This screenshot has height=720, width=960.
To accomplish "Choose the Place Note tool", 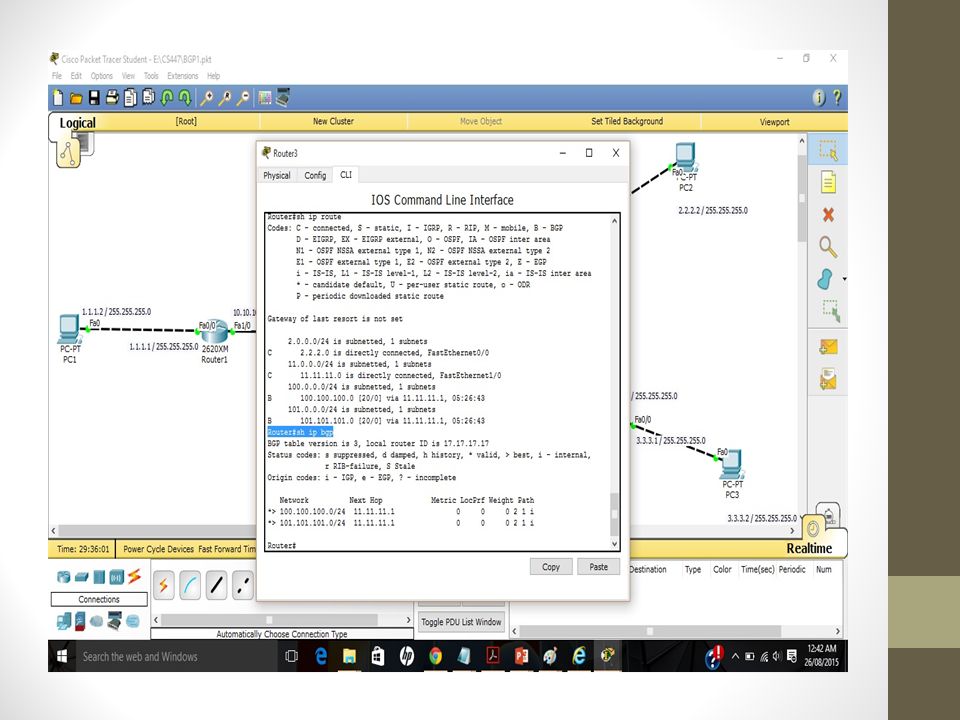I will point(828,182).
